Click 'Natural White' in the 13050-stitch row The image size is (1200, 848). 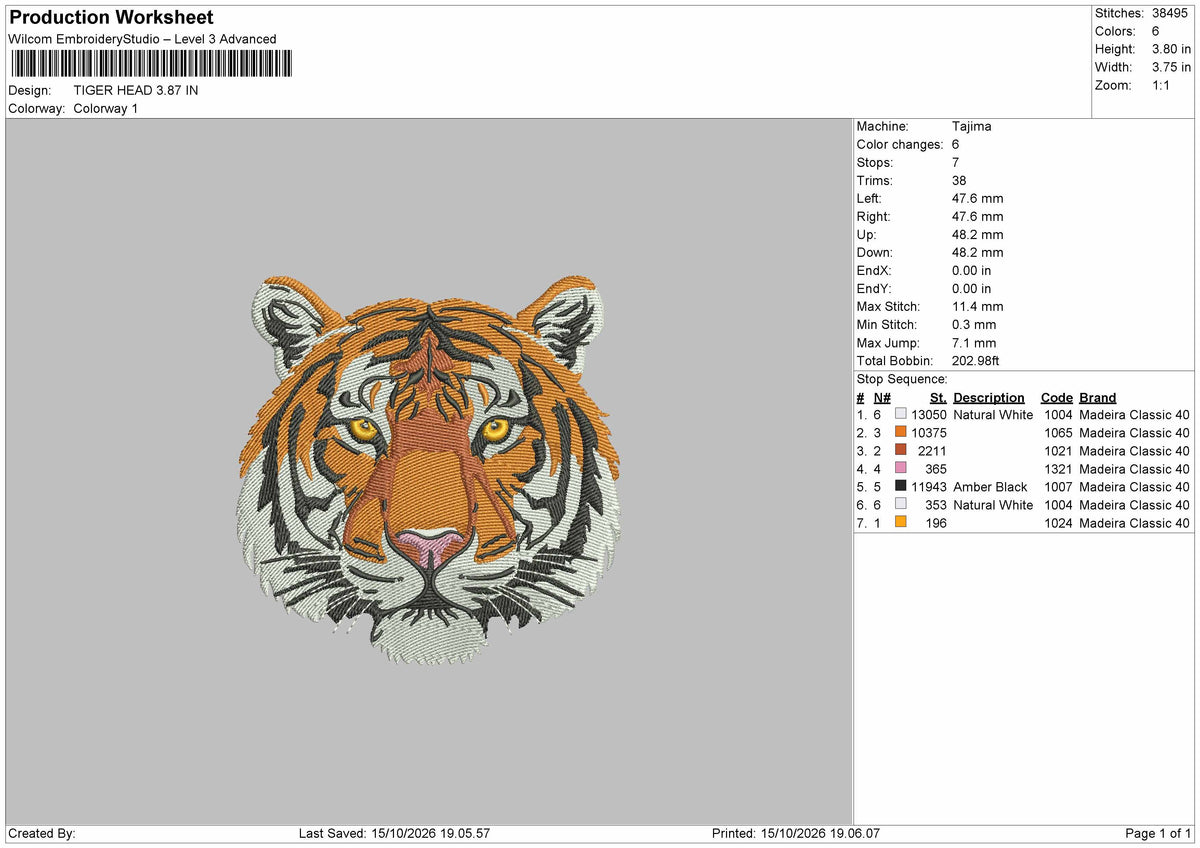pyautogui.click(x=993, y=414)
